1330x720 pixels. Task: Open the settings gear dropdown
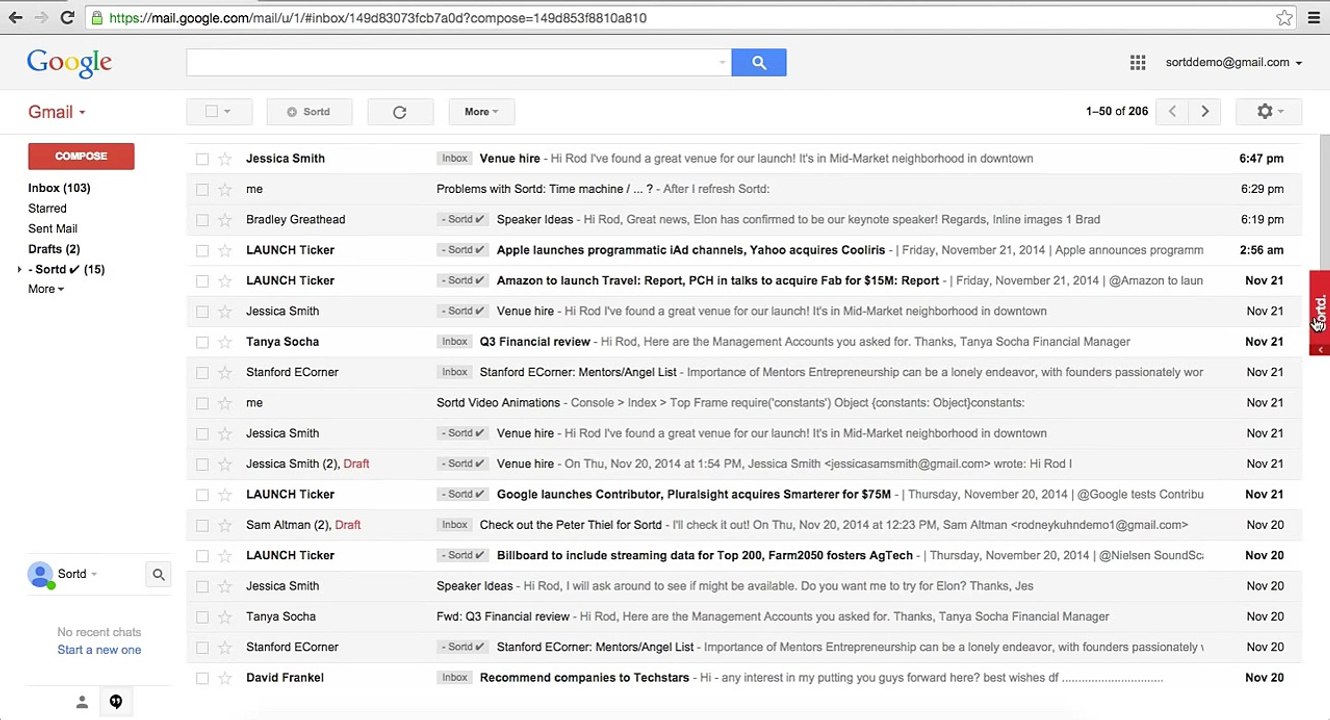coord(1268,112)
